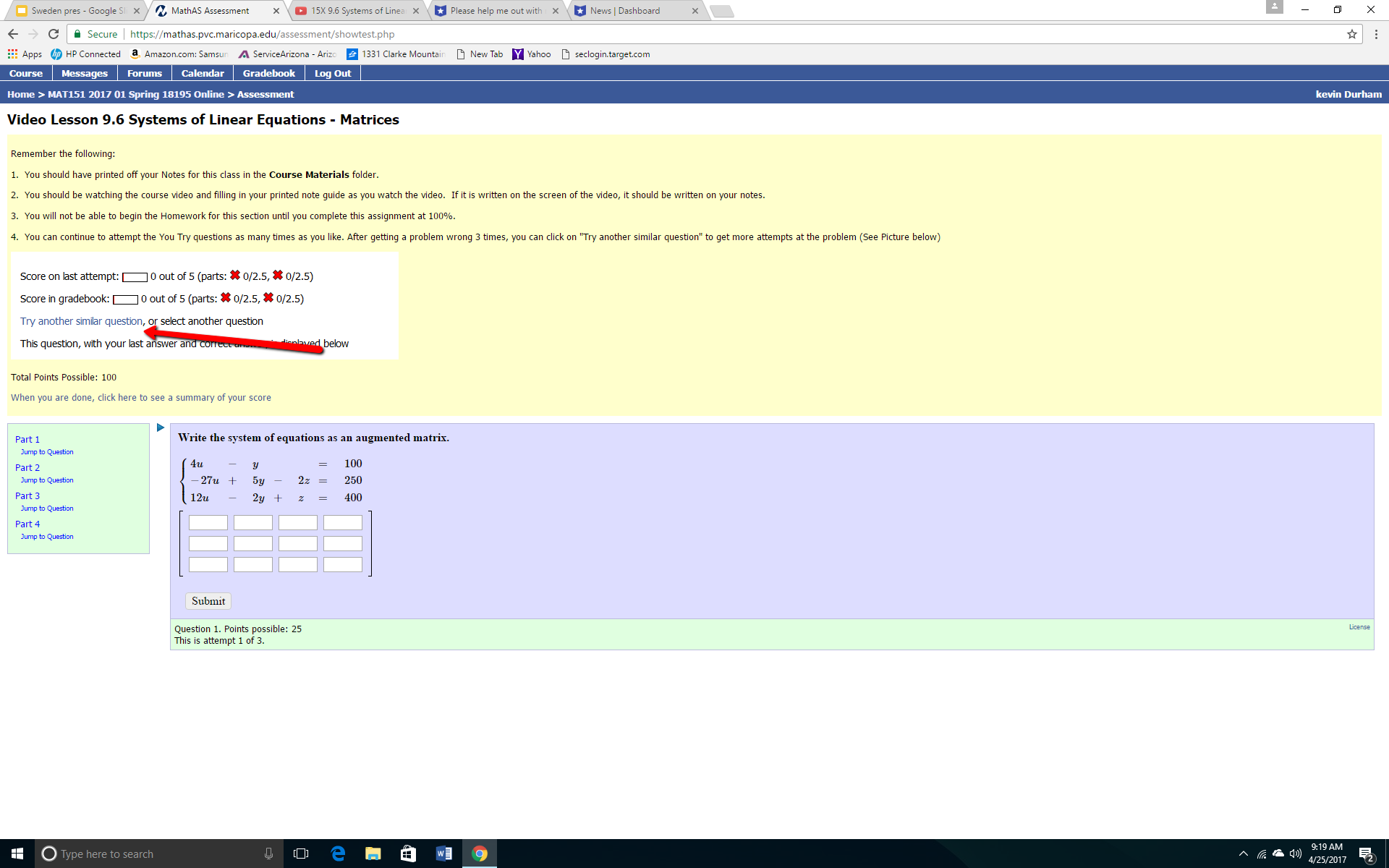Click the Log Out navigation icon
This screenshot has height=868, width=1389.
[332, 73]
